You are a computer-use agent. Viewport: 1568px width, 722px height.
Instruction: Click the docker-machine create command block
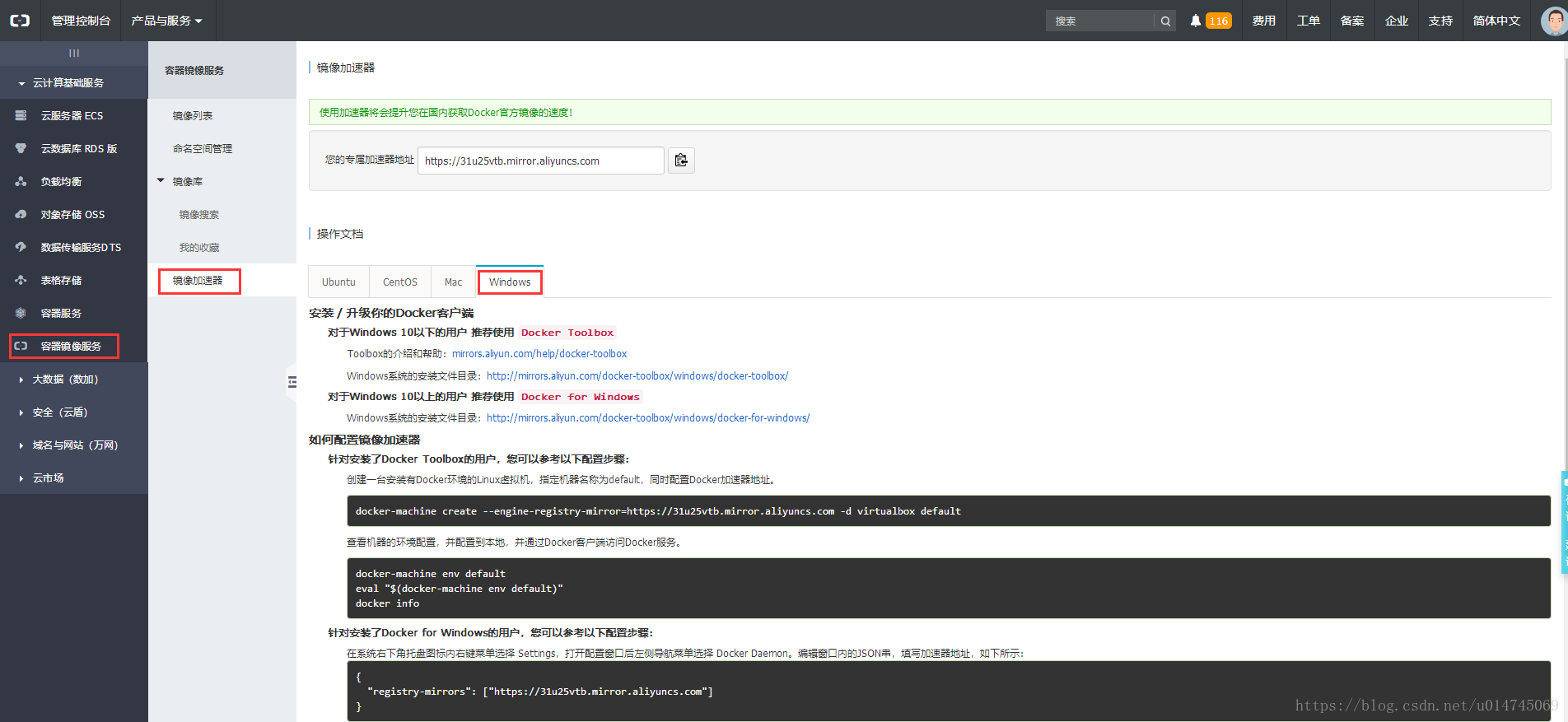tap(949, 511)
